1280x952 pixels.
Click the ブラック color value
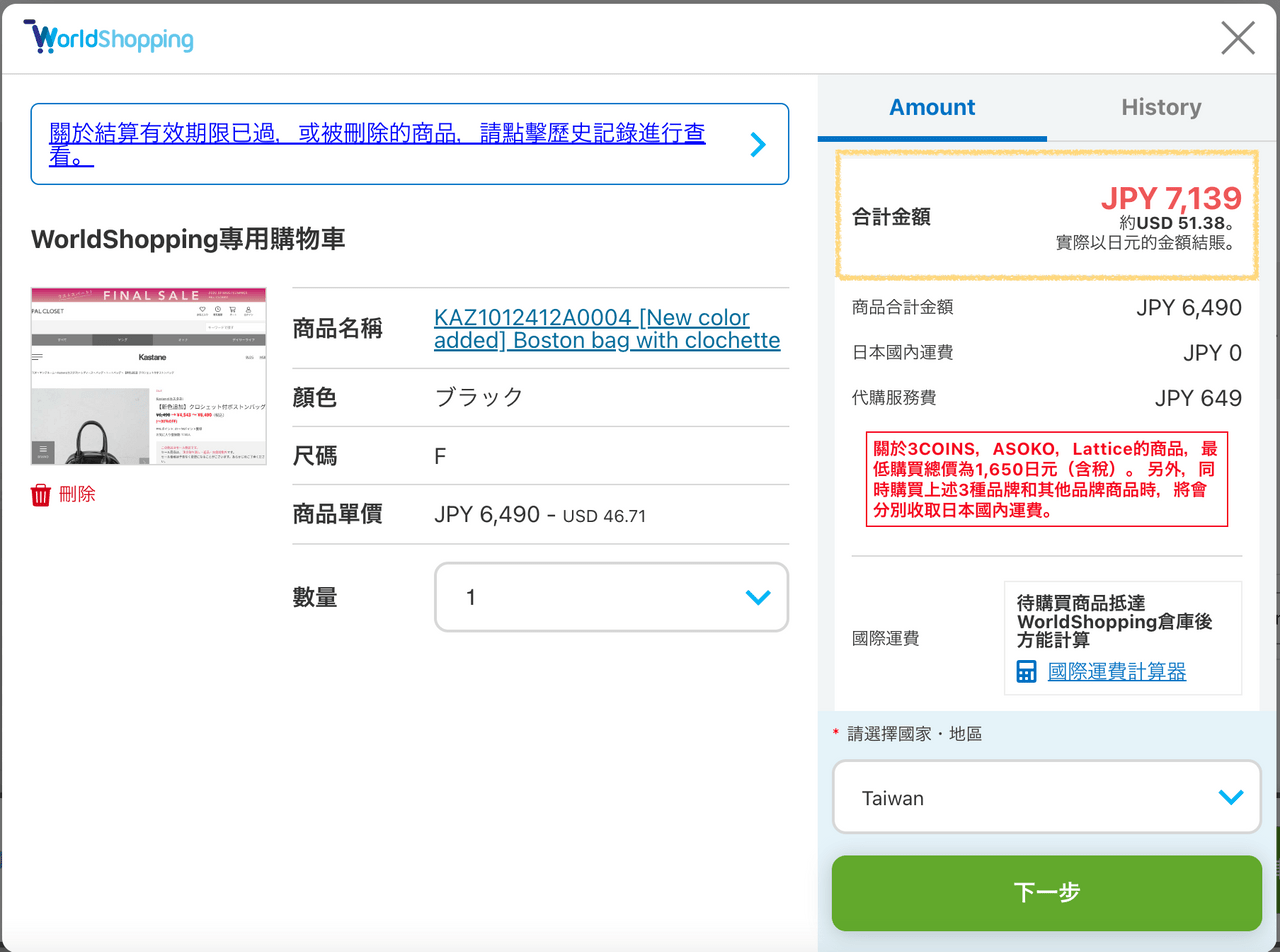click(x=479, y=397)
